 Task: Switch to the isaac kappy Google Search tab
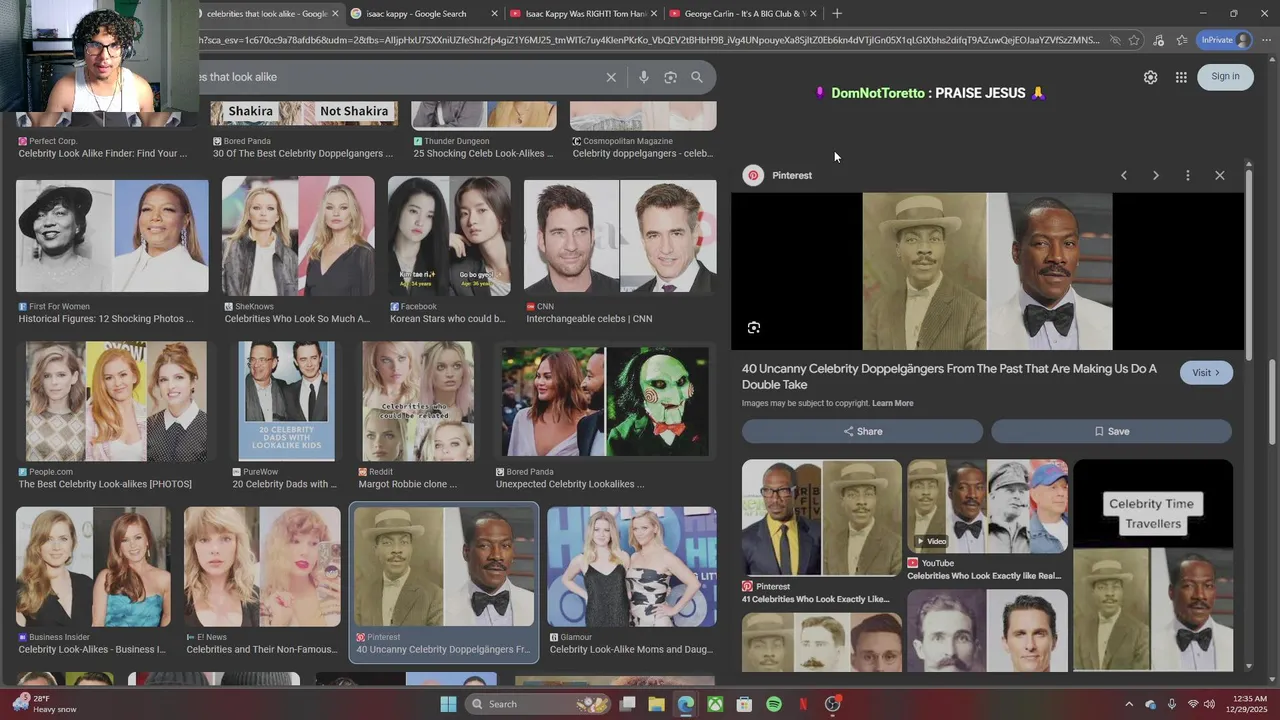tap(424, 13)
